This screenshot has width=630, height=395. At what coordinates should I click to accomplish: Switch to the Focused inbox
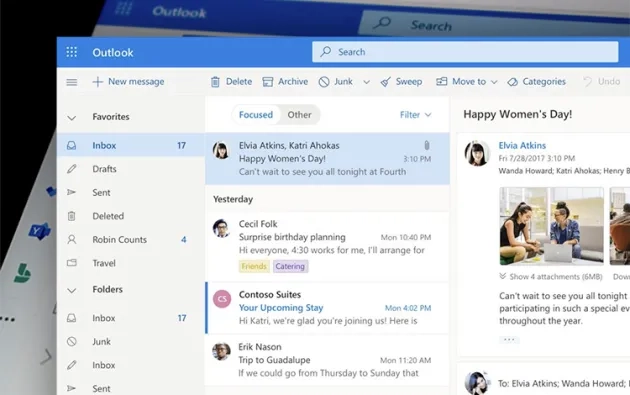click(x=256, y=115)
